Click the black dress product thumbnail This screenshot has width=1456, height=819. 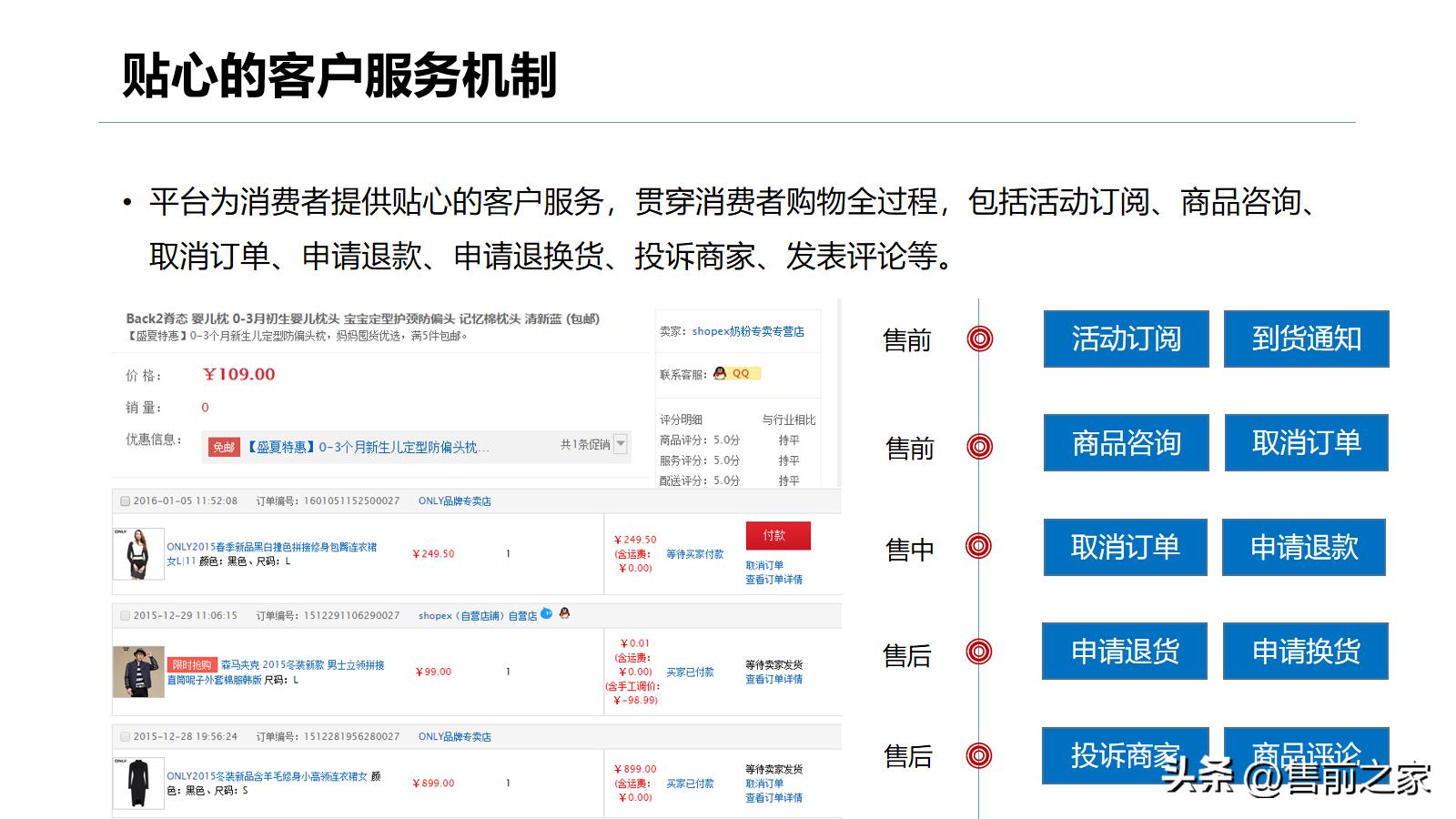(x=138, y=781)
